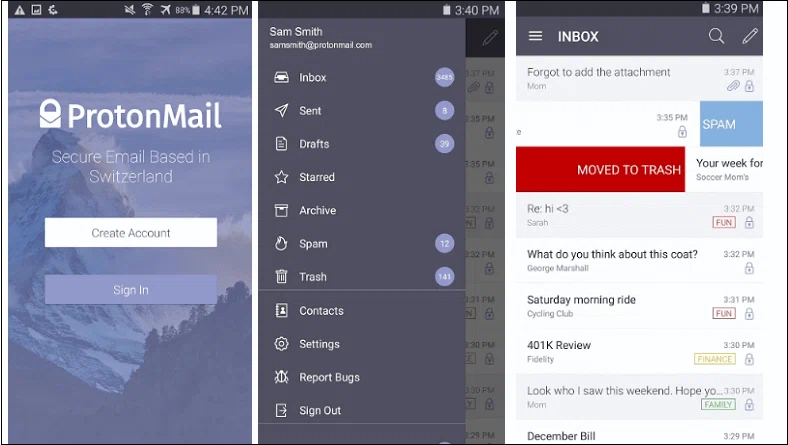Click the Sign Out door icon
The width and height of the screenshot is (788, 445).
[281, 410]
